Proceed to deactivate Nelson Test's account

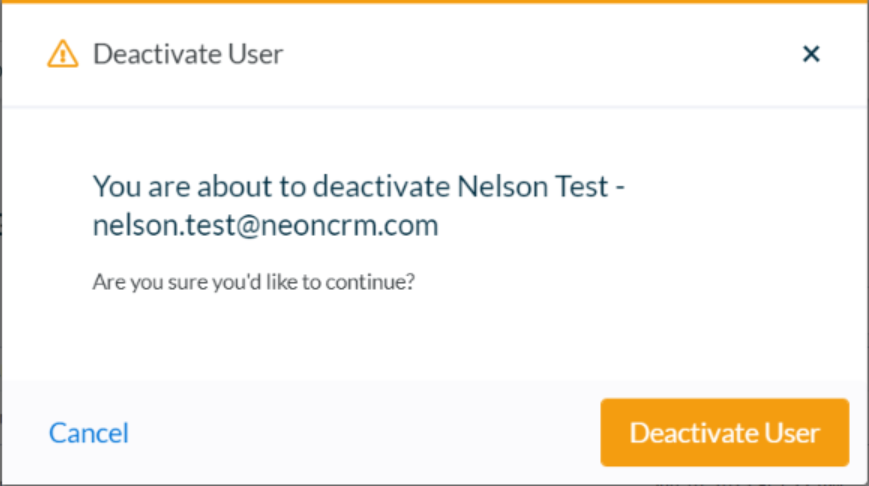pos(724,432)
